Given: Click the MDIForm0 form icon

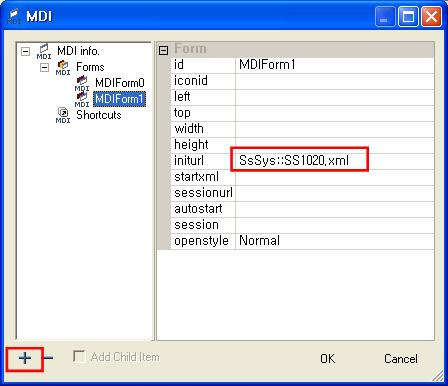Looking at the screenshot, I should (82, 83).
